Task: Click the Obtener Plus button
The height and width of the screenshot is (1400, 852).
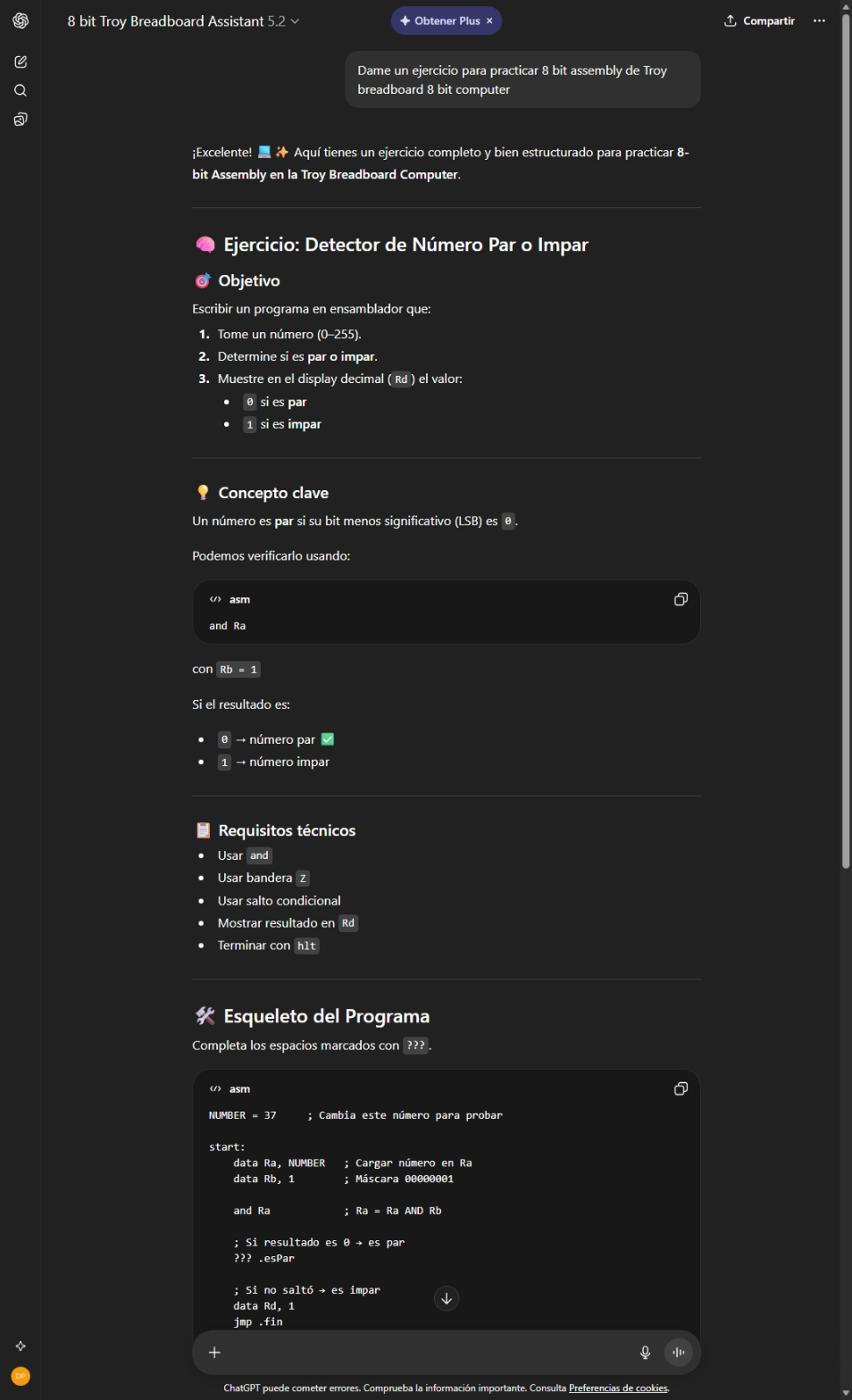Action: 440,21
